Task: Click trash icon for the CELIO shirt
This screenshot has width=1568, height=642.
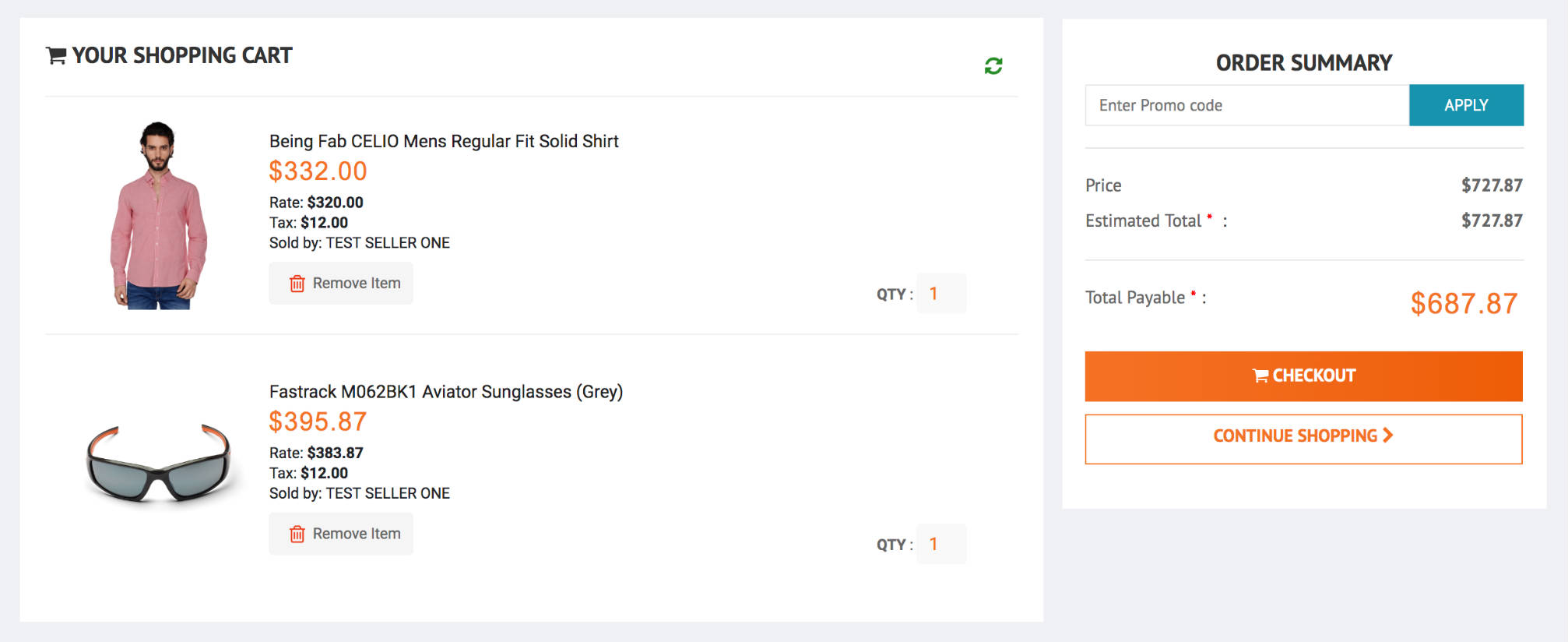Action: coord(297,284)
